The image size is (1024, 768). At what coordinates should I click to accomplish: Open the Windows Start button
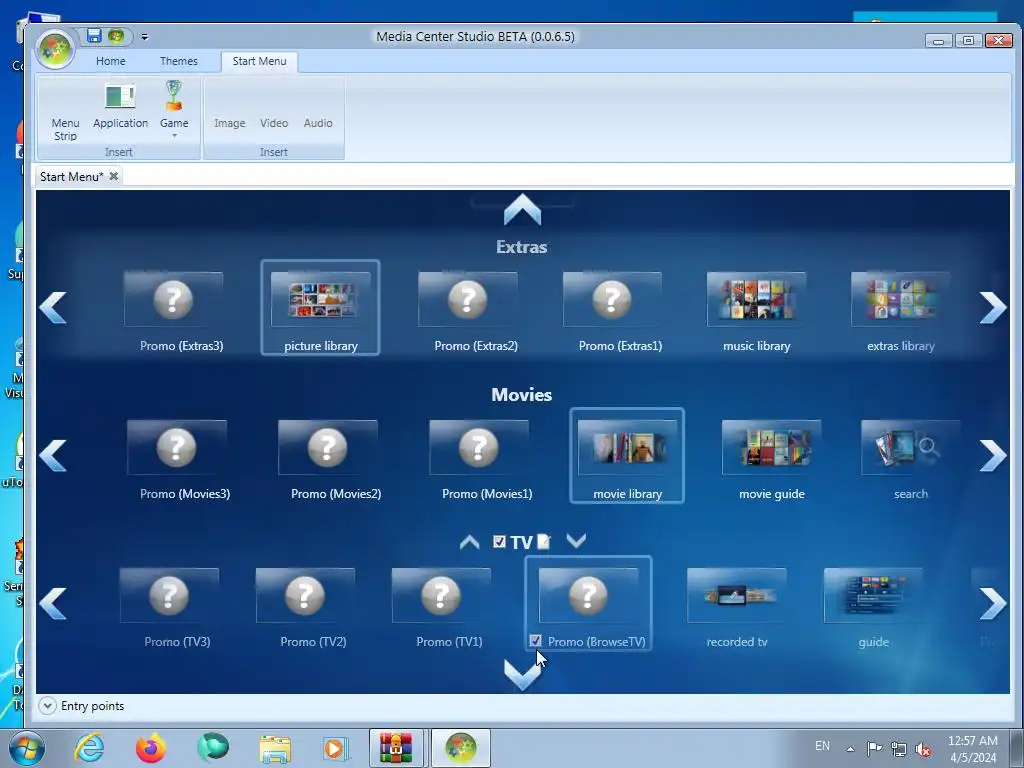tap(27, 748)
